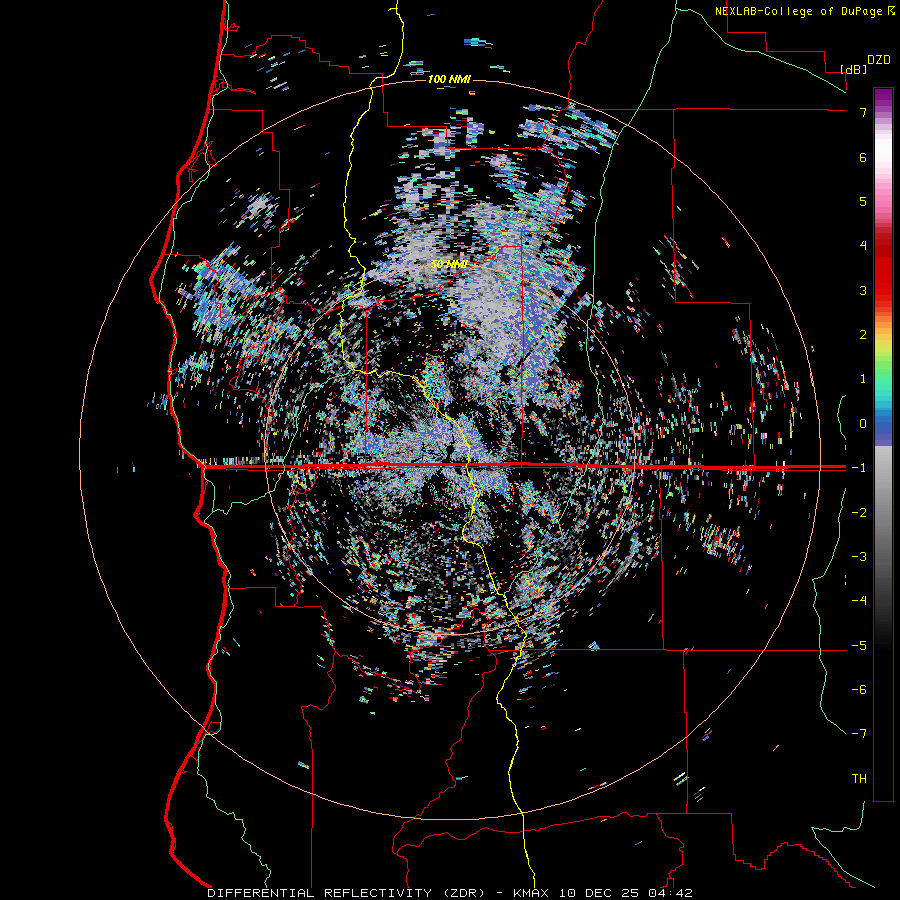Click DIFFERENTIAL REFLECTIVITY (ZDR) in the caption
Viewport: 900px width, 900px height.
tap(347, 893)
